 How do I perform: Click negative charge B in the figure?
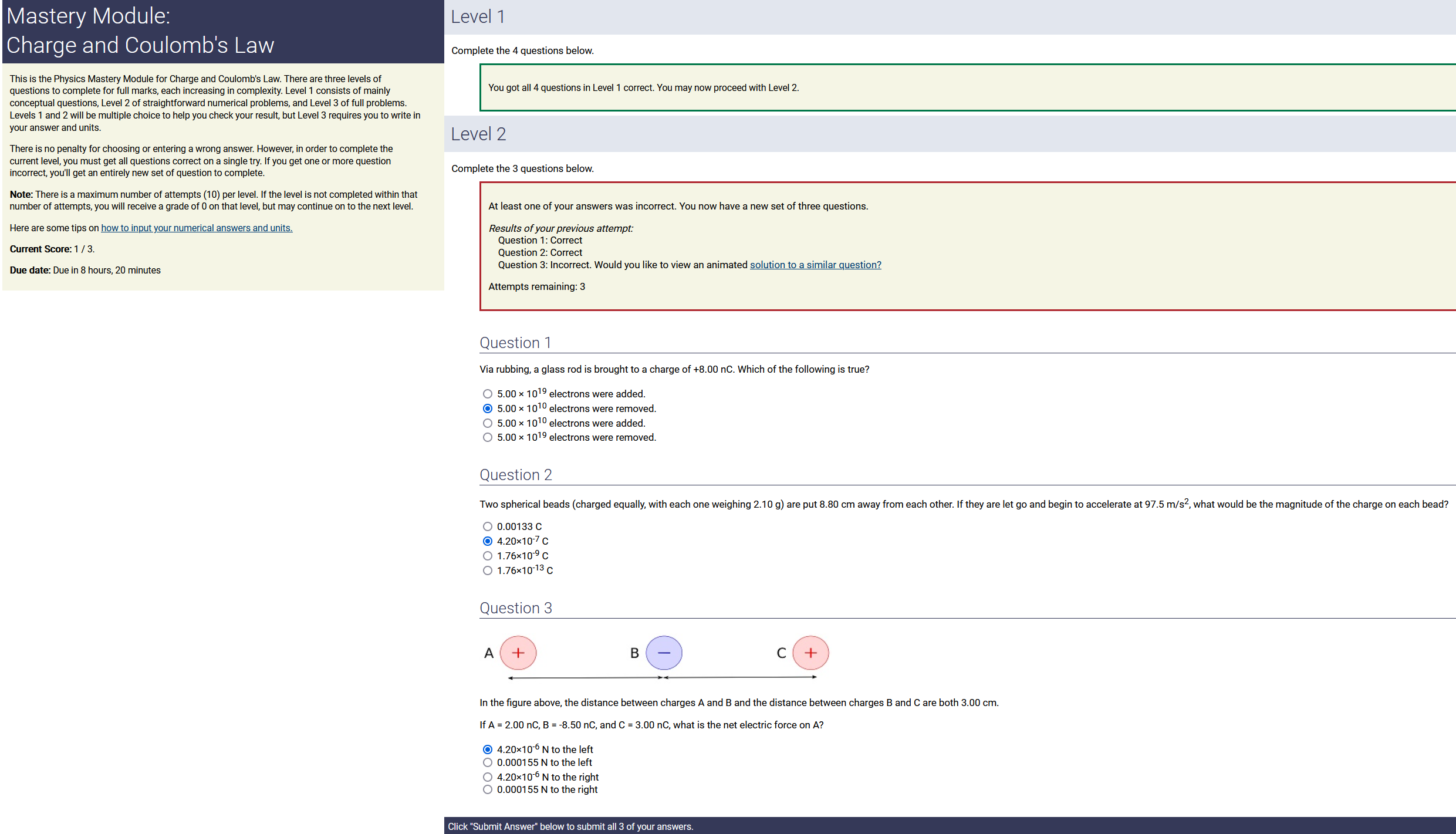tap(664, 653)
